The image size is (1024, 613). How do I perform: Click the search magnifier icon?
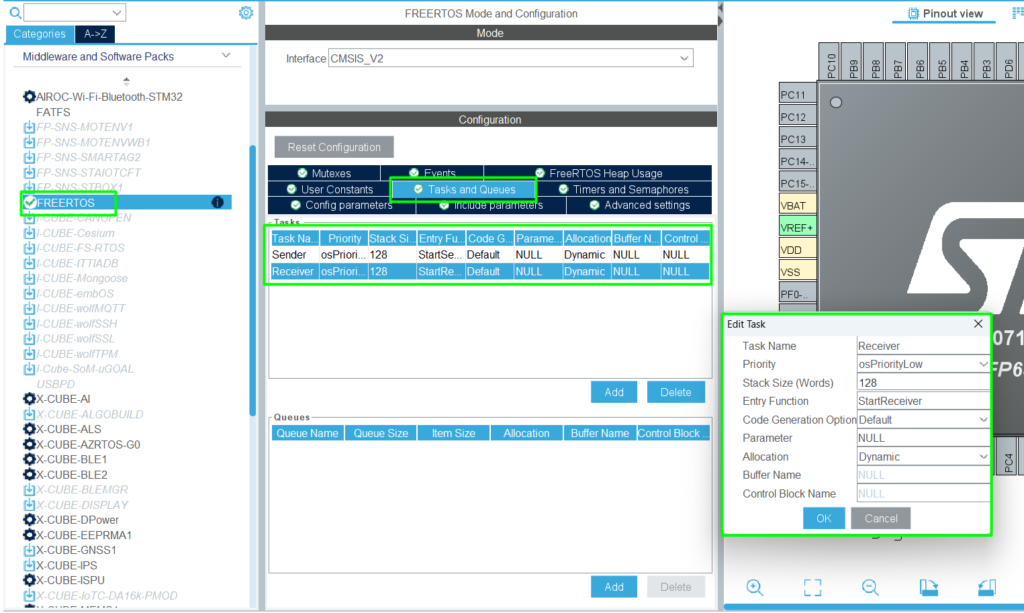[14, 13]
